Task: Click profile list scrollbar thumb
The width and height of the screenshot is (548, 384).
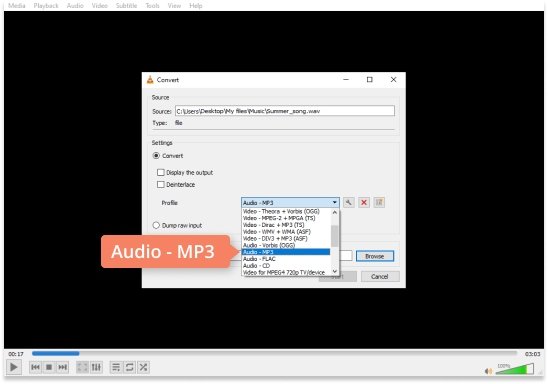Action: click(x=334, y=236)
